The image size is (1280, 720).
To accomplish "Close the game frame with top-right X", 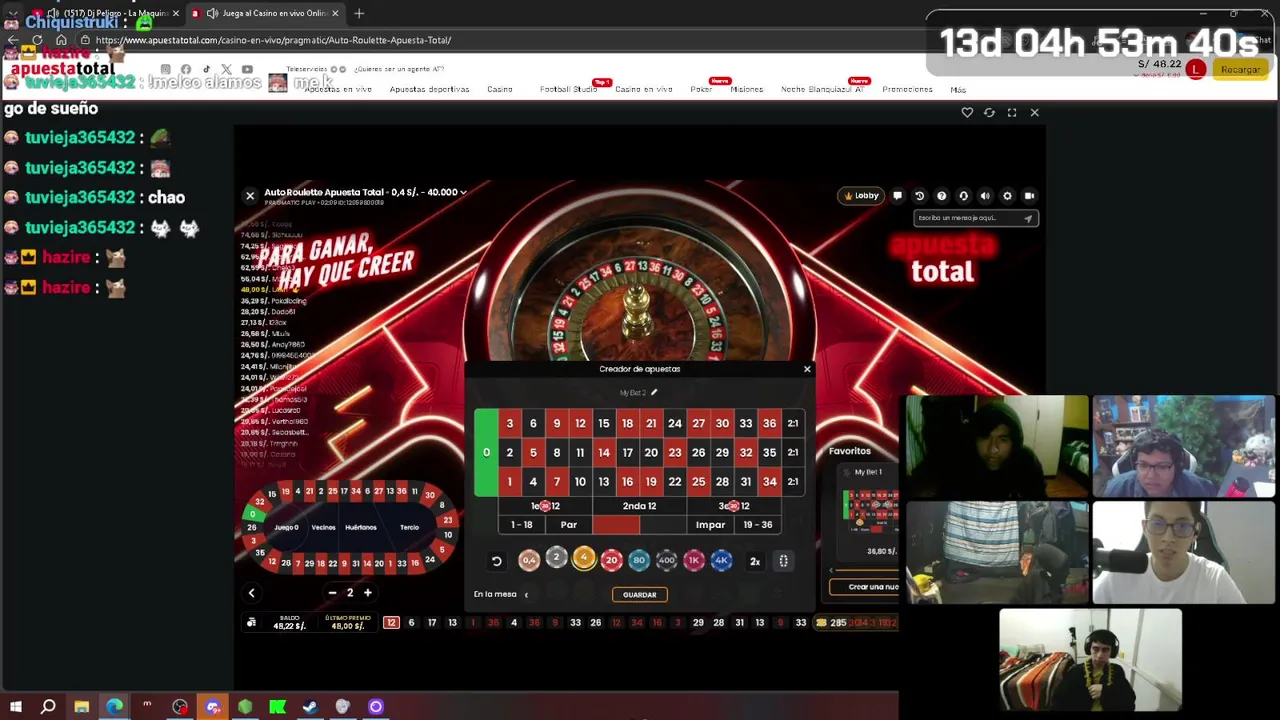I will point(1034,113).
